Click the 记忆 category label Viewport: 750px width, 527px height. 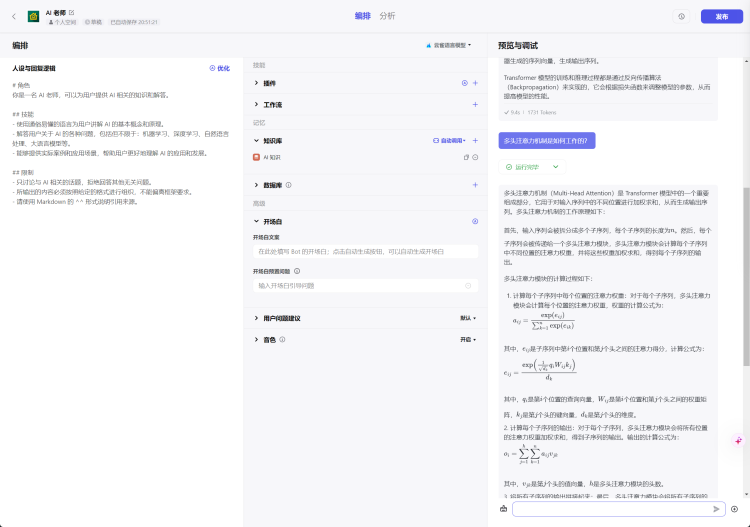259,123
